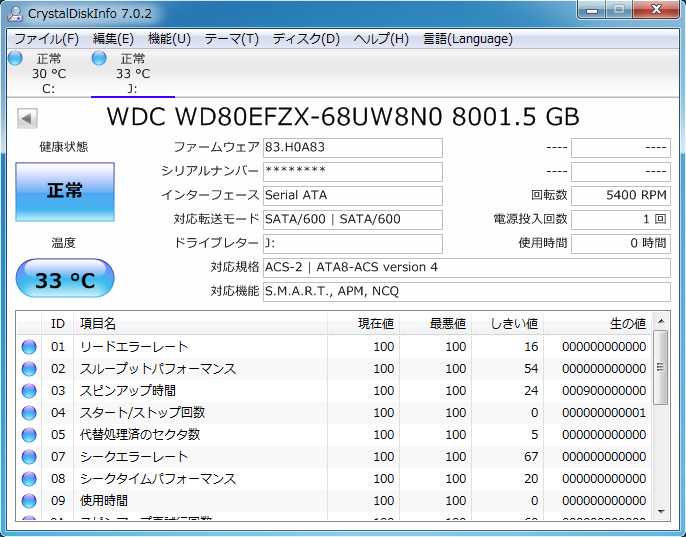
Task: Click the 5400 RPM rotation field
Action: [621, 196]
